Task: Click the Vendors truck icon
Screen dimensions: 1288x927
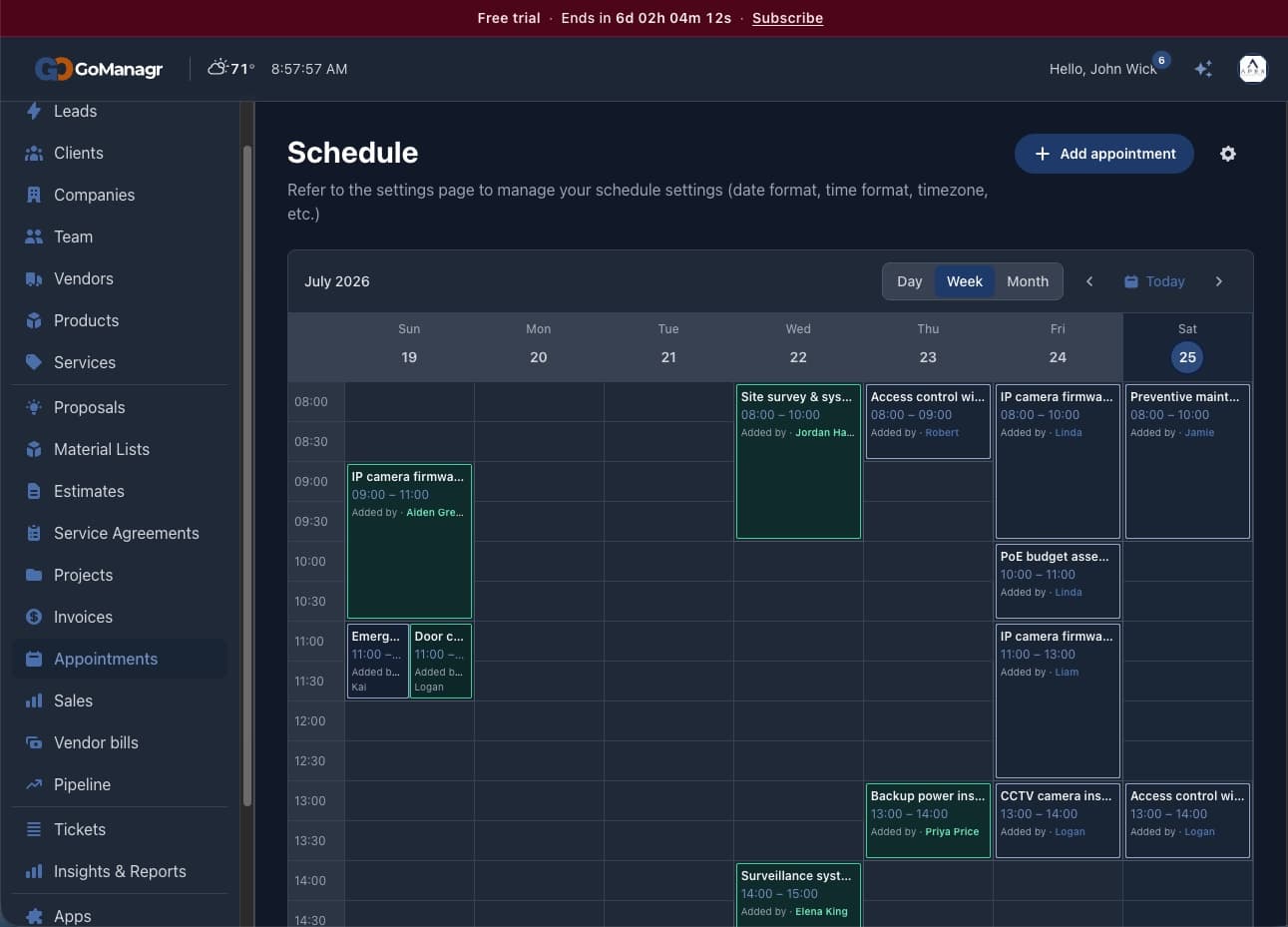Action: [x=34, y=278]
